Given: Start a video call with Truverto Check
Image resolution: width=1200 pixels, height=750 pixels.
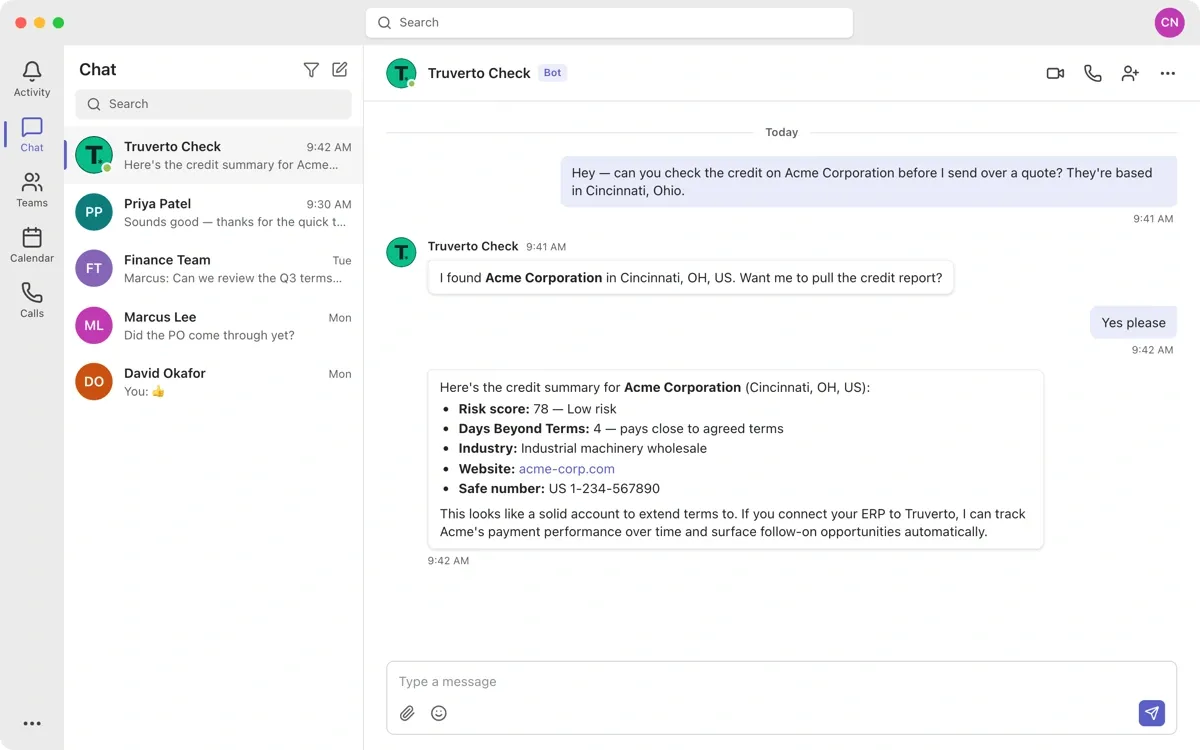Looking at the screenshot, I should point(1055,73).
